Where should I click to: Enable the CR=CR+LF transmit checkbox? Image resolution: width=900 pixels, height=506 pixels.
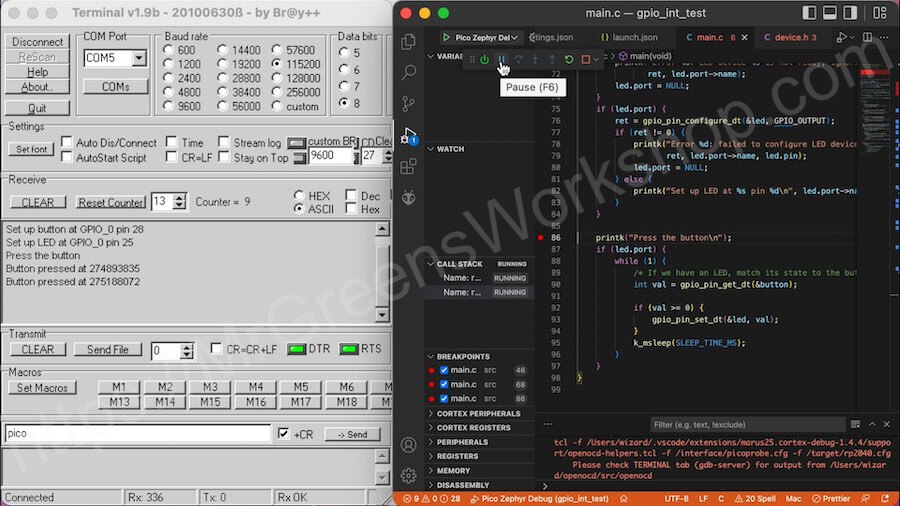(x=216, y=348)
